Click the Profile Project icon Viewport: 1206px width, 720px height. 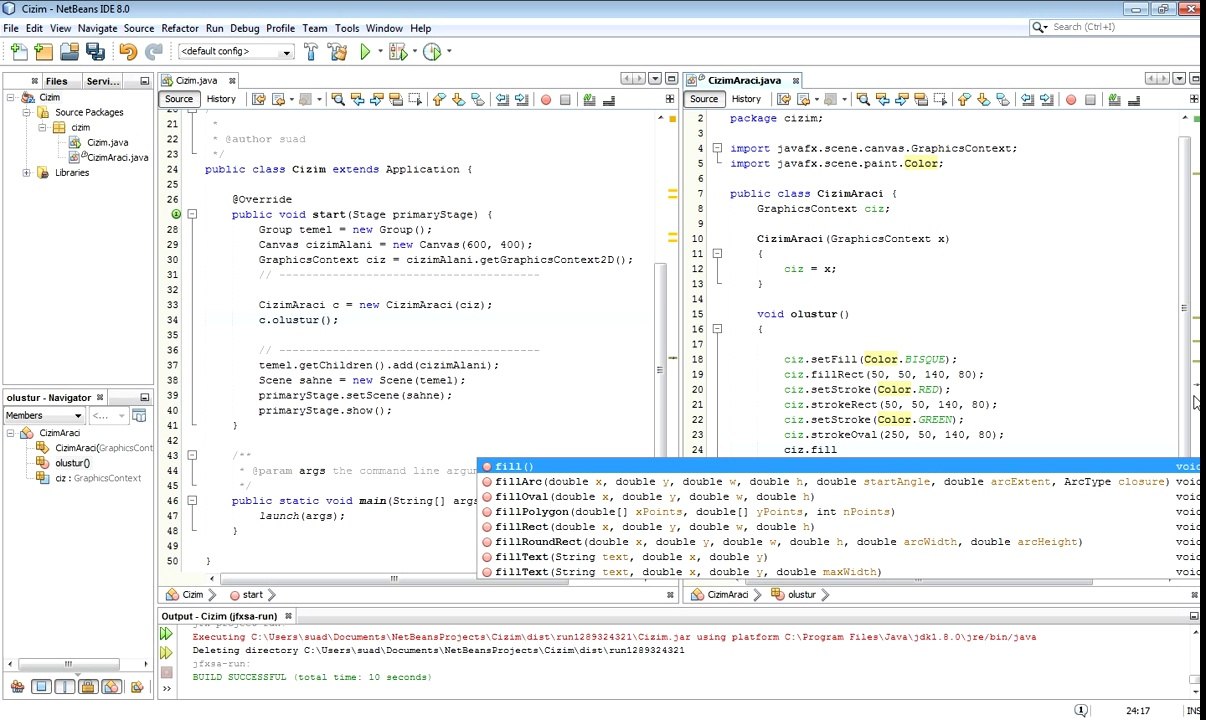(x=432, y=51)
